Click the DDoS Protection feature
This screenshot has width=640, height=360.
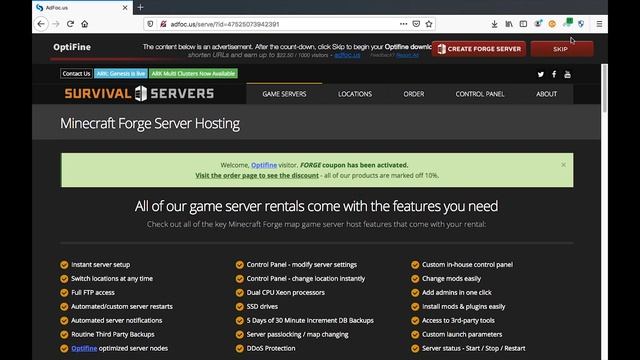pos(271,348)
